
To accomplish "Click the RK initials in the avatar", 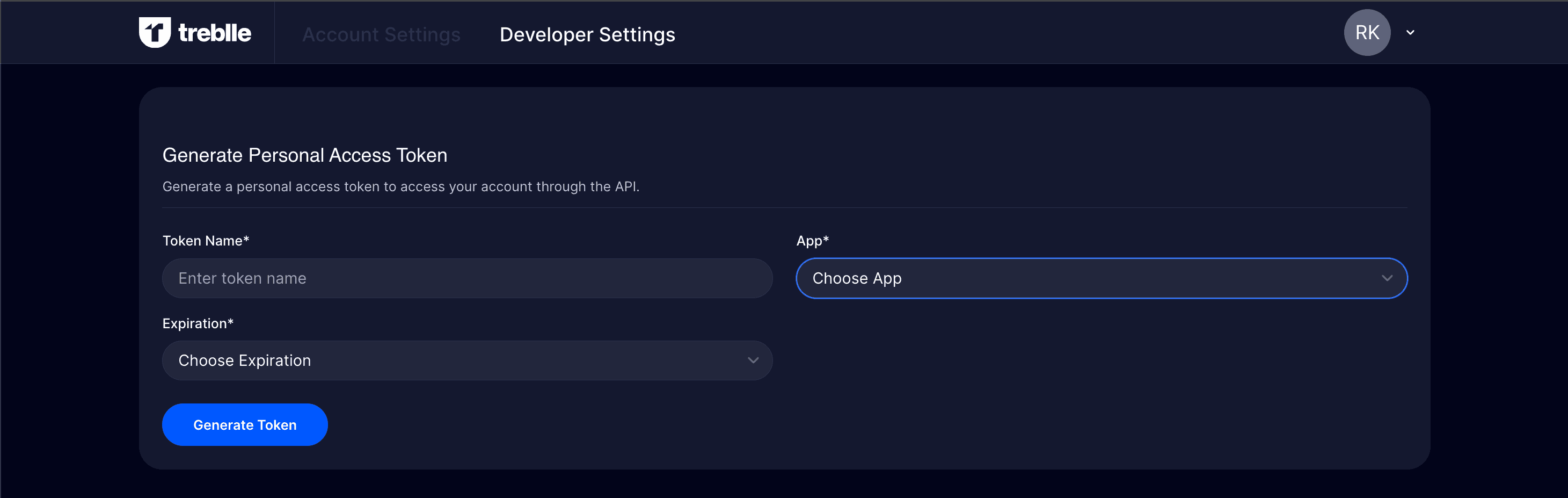I will pyautogui.click(x=1367, y=32).
